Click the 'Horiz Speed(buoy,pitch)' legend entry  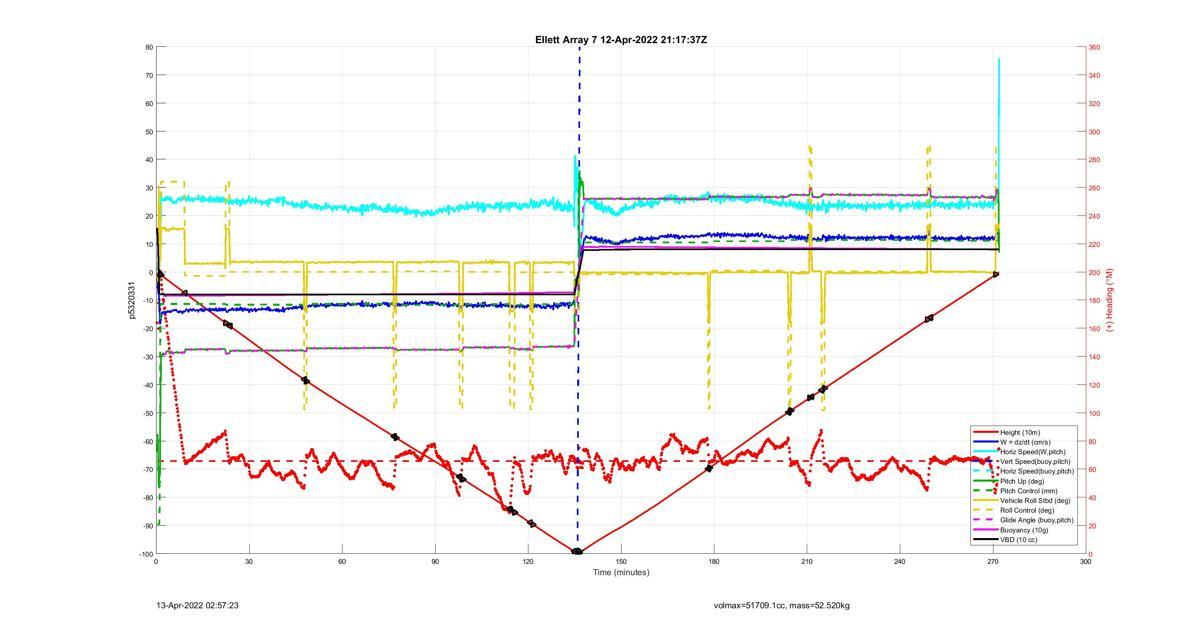coord(1037,471)
